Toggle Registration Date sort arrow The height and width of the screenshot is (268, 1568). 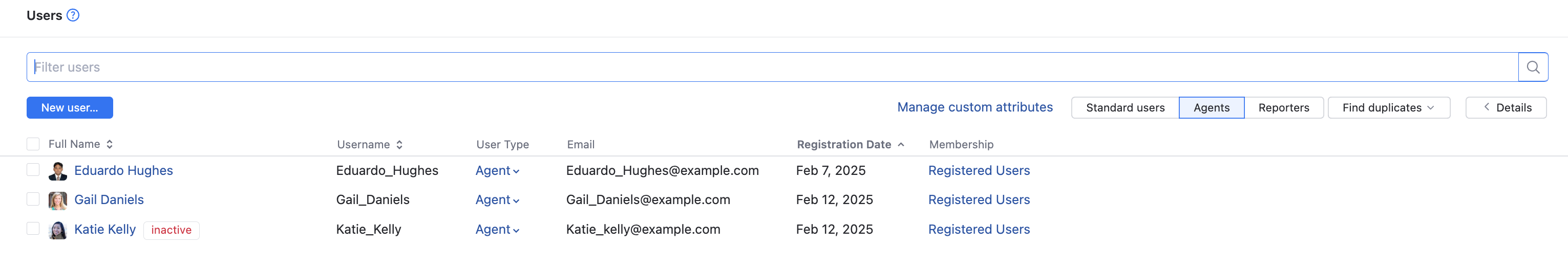pyautogui.click(x=901, y=145)
